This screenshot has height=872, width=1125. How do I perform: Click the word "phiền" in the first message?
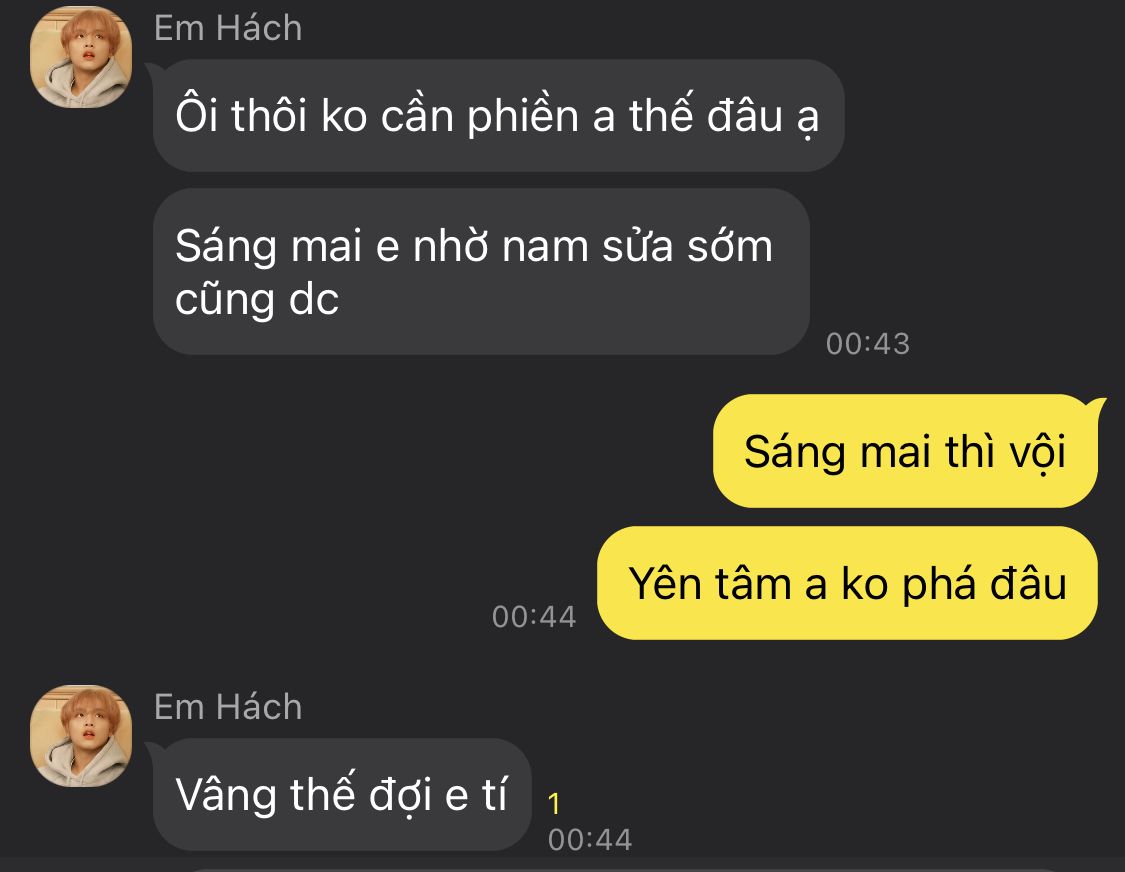[523, 117]
